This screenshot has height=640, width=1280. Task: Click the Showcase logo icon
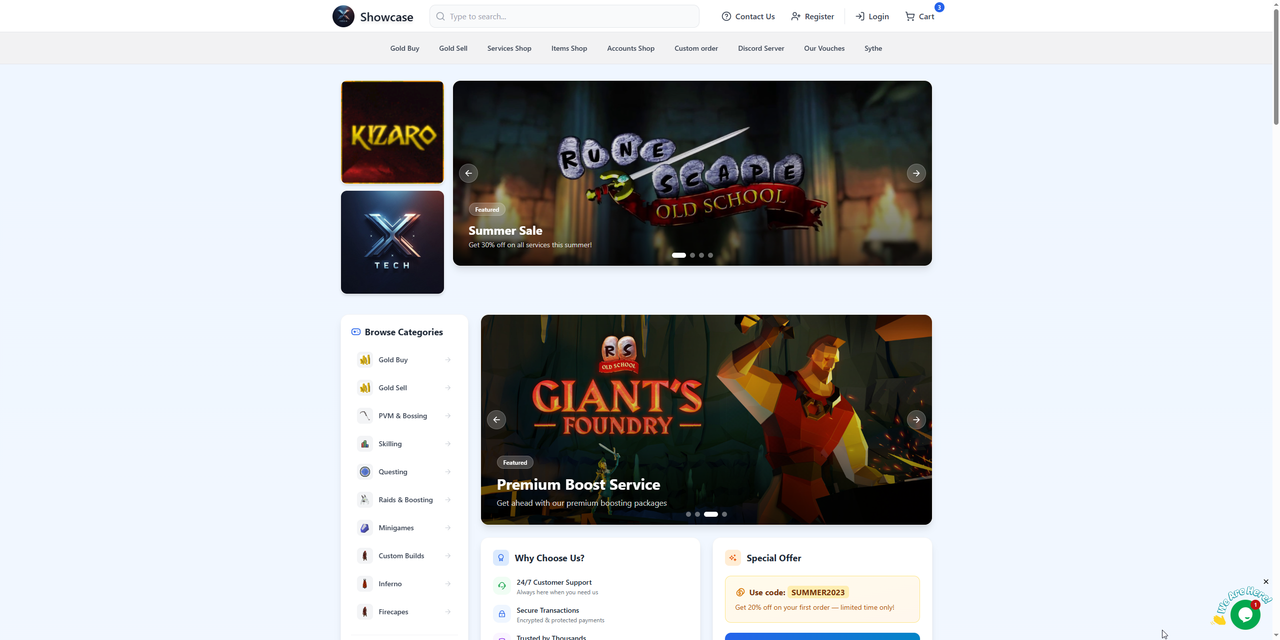[343, 16]
